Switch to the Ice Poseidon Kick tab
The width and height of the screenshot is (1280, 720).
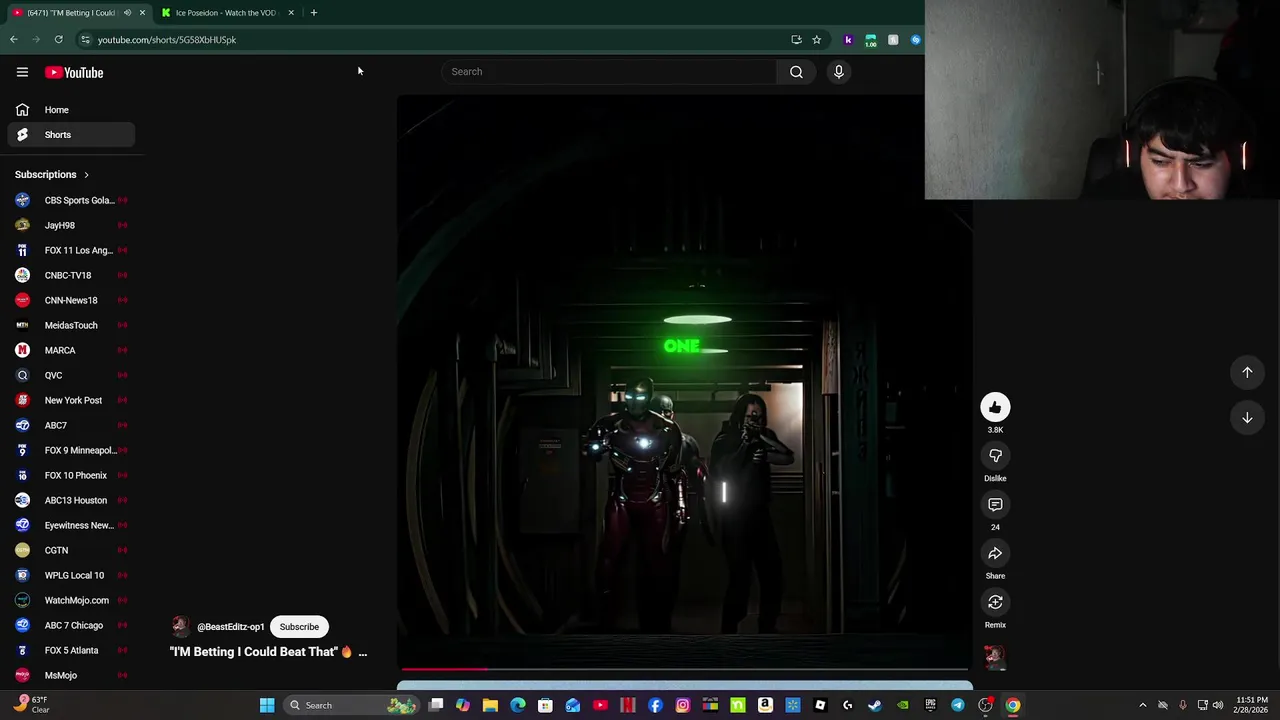point(226,13)
